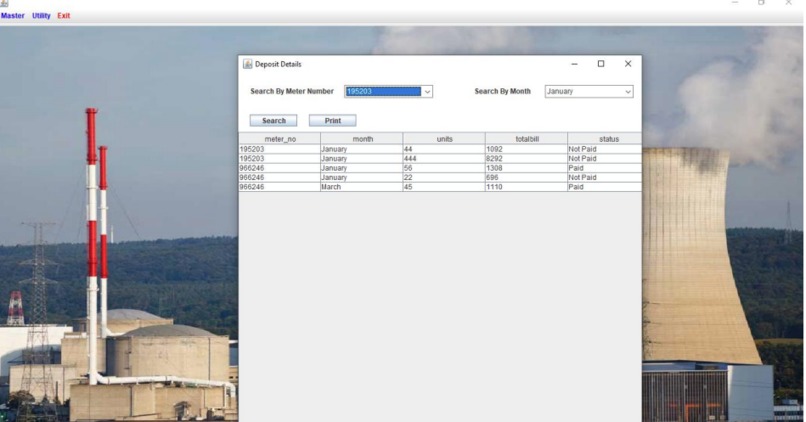806x422 pixels.
Task: Select the units cell 22
Action: click(x=444, y=177)
